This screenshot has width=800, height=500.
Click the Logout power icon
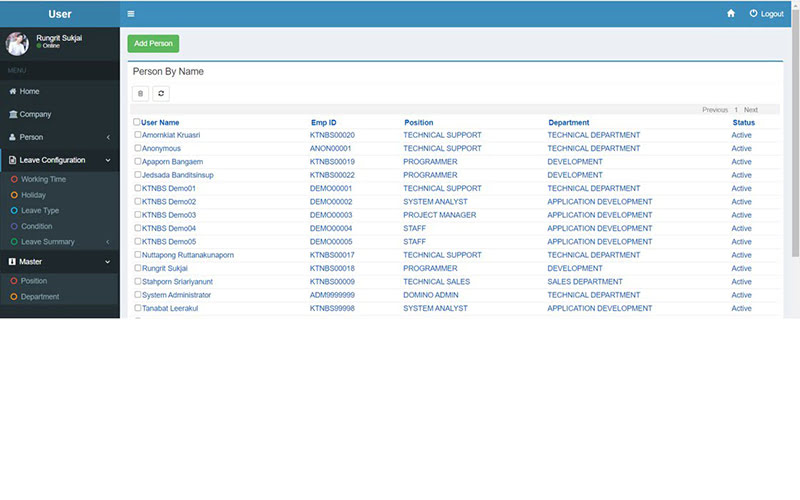pyautogui.click(x=753, y=14)
